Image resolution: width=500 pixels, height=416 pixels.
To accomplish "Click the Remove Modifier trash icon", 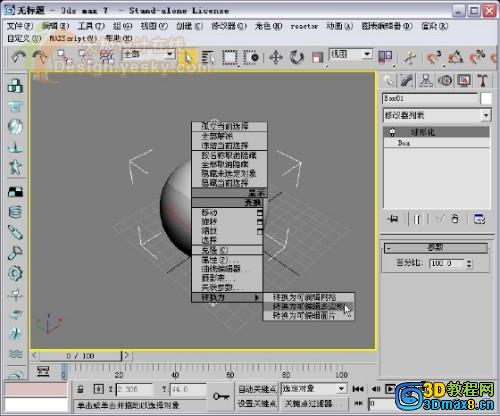I will point(455,219).
